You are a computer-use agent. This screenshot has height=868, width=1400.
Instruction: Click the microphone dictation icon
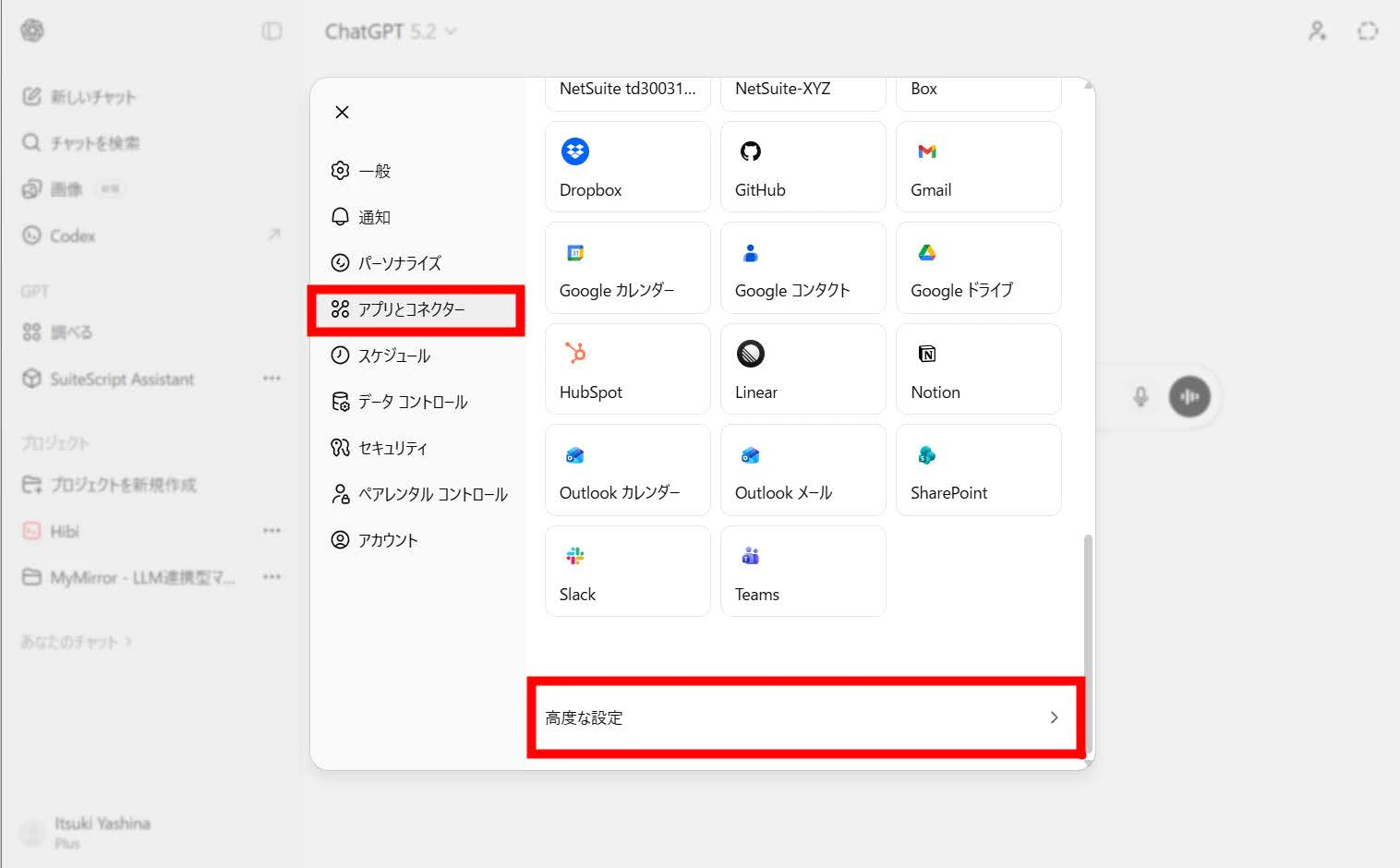point(1141,396)
